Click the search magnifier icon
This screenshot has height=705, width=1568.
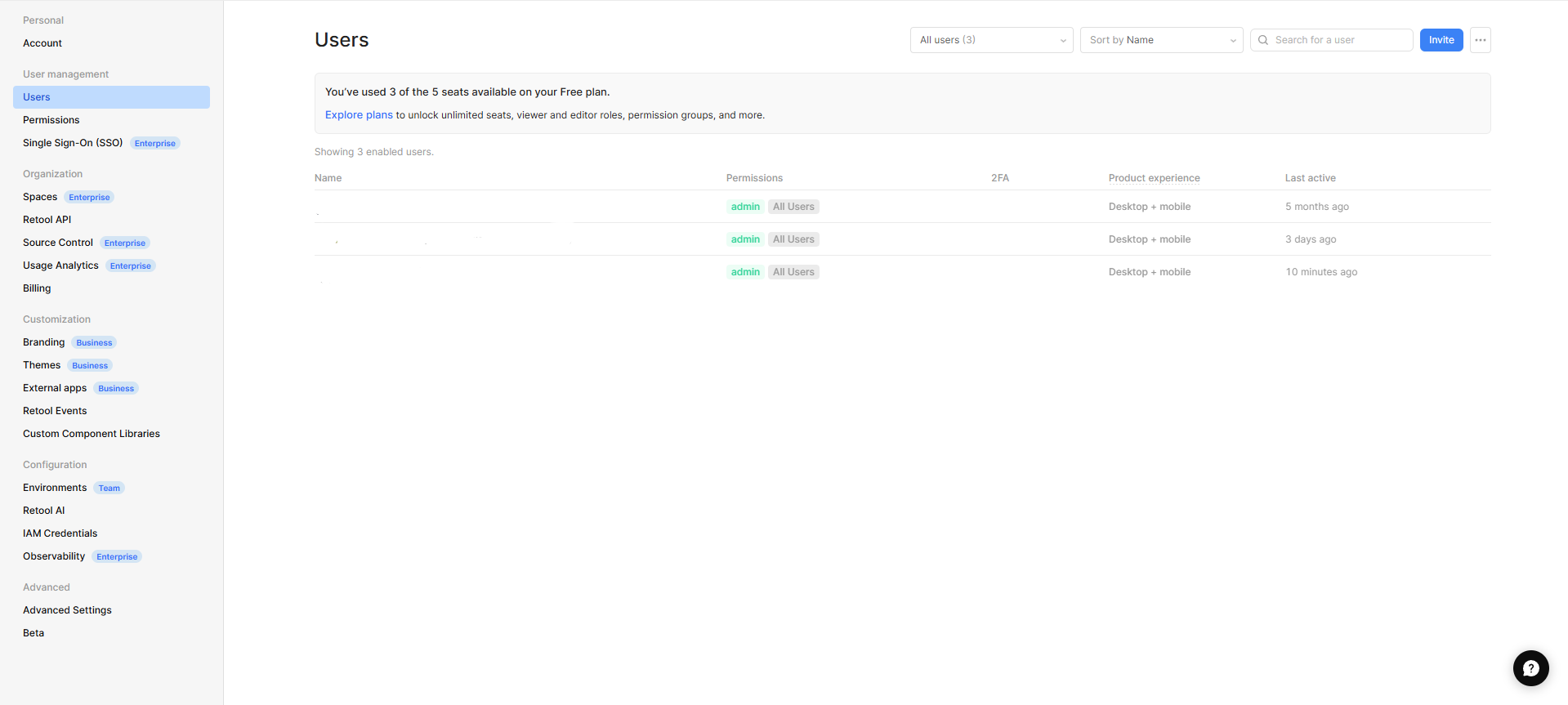pyautogui.click(x=1263, y=40)
